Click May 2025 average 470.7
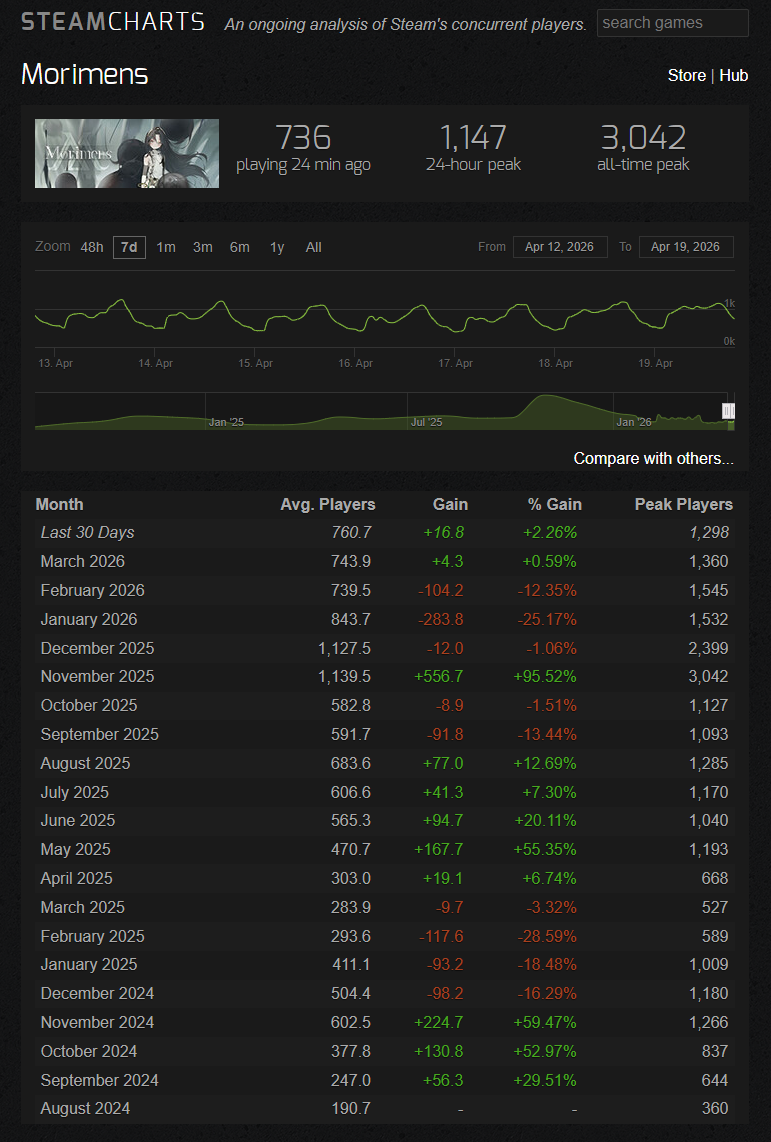Screen dimensions: 771x1142 point(351,849)
